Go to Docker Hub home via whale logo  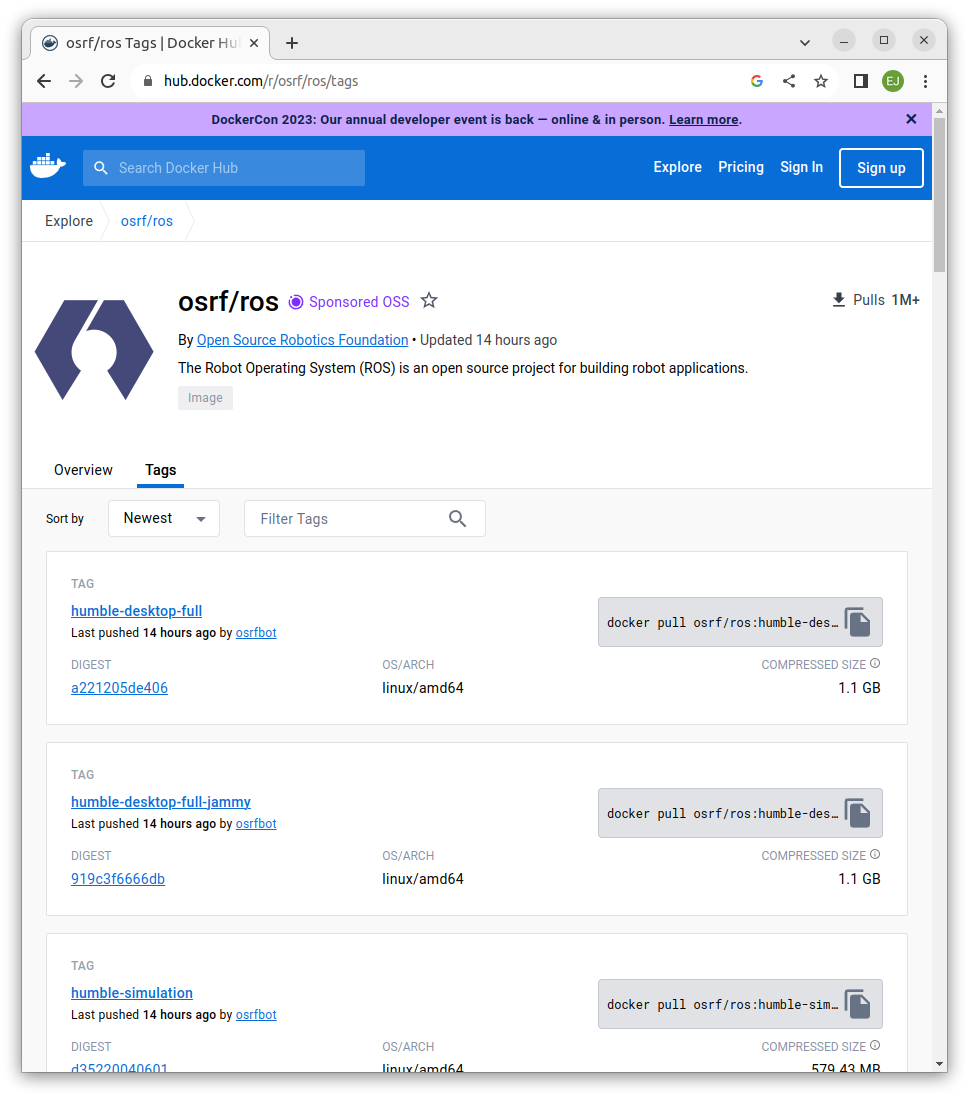[x=48, y=167]
